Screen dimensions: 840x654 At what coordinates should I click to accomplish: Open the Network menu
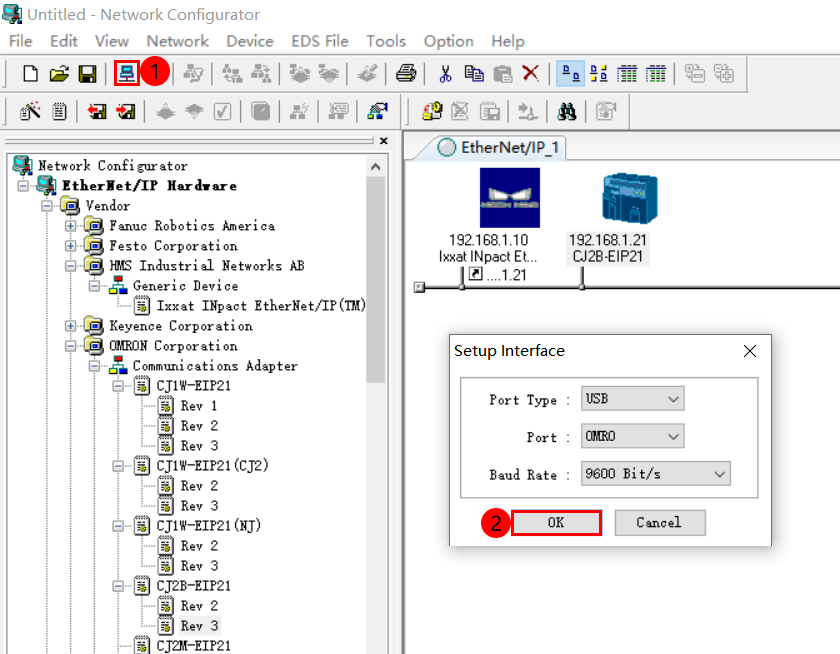click(177, 41)
